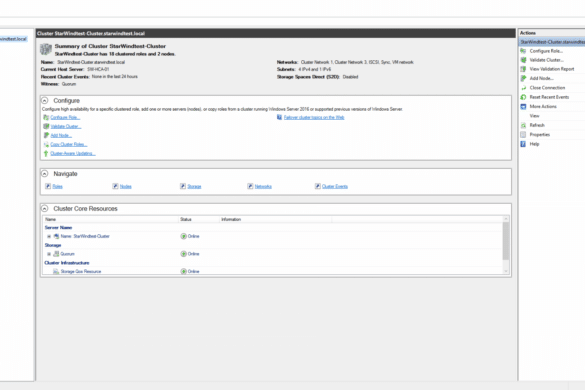The width and height of the screenshot is (585, 390).
Task: Select the starwindtest.local node in left tree
Action: 13,39
